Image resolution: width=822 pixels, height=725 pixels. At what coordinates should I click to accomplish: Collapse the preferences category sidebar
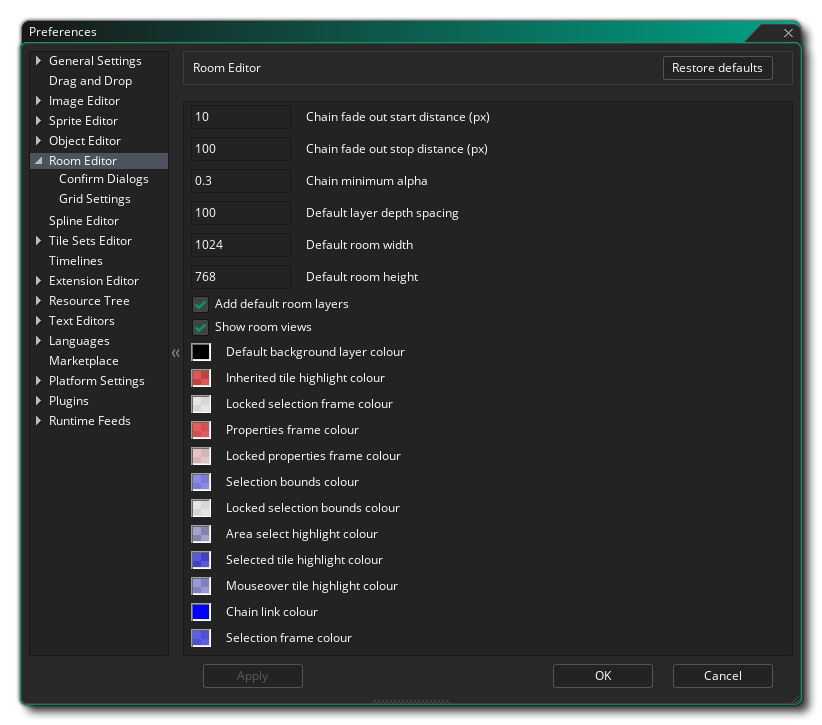pos(175,352)
